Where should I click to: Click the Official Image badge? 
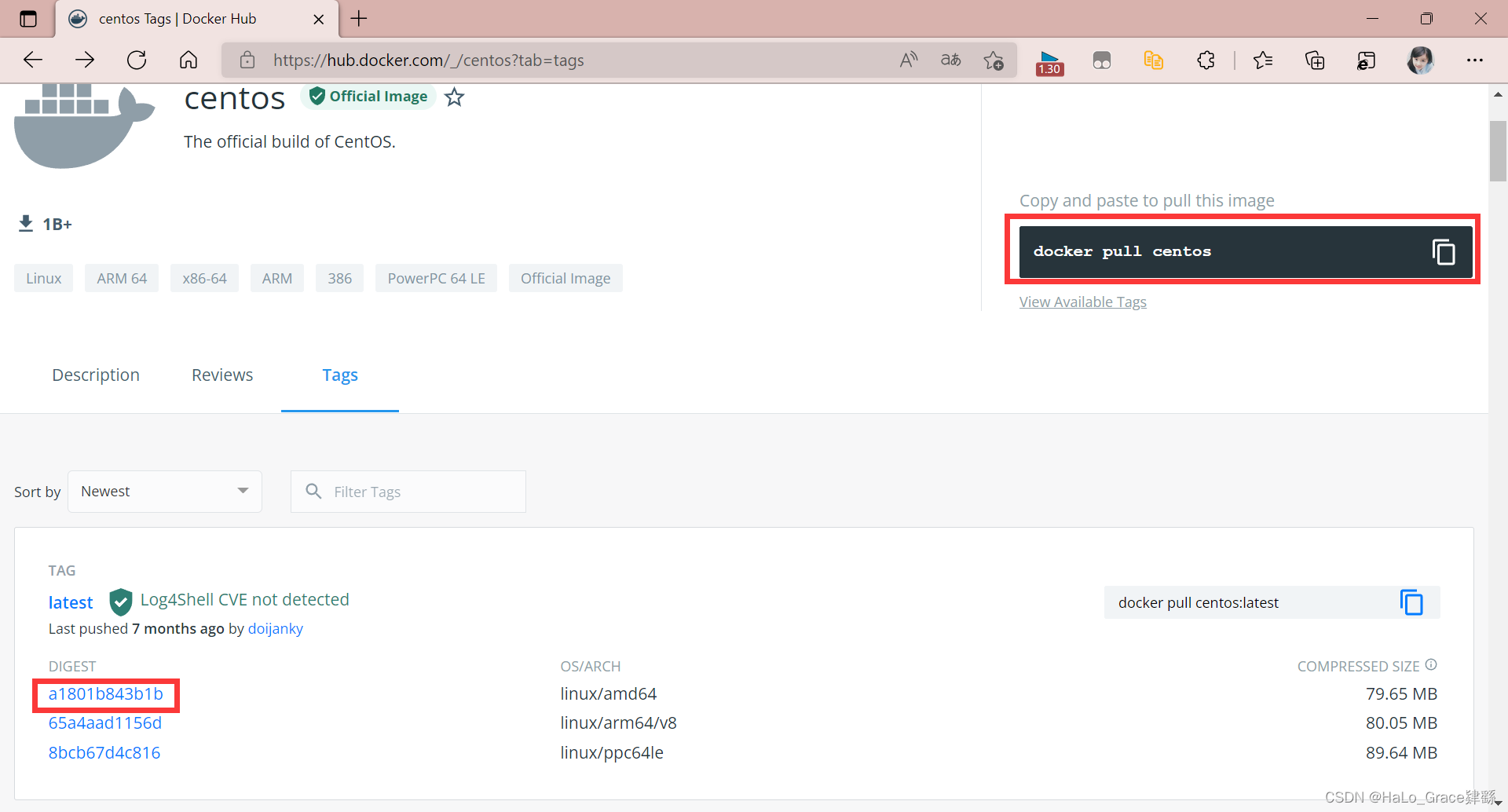[x=368, y=97]
